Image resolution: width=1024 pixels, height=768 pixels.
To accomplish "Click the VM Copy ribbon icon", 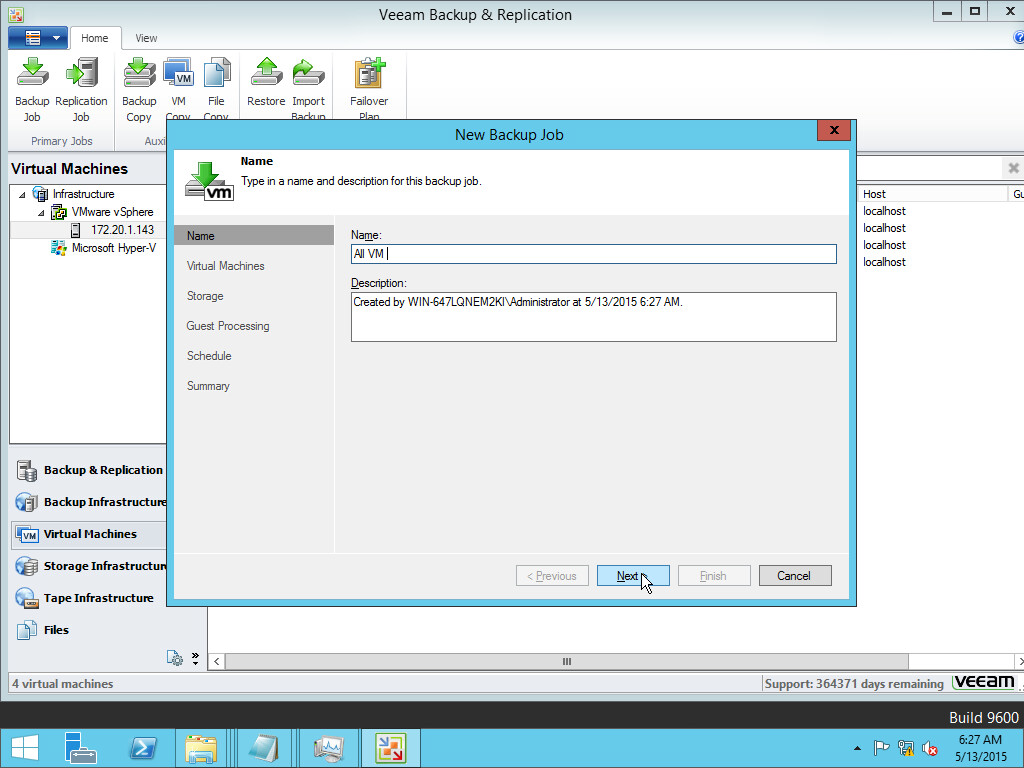I will point(178,89).
